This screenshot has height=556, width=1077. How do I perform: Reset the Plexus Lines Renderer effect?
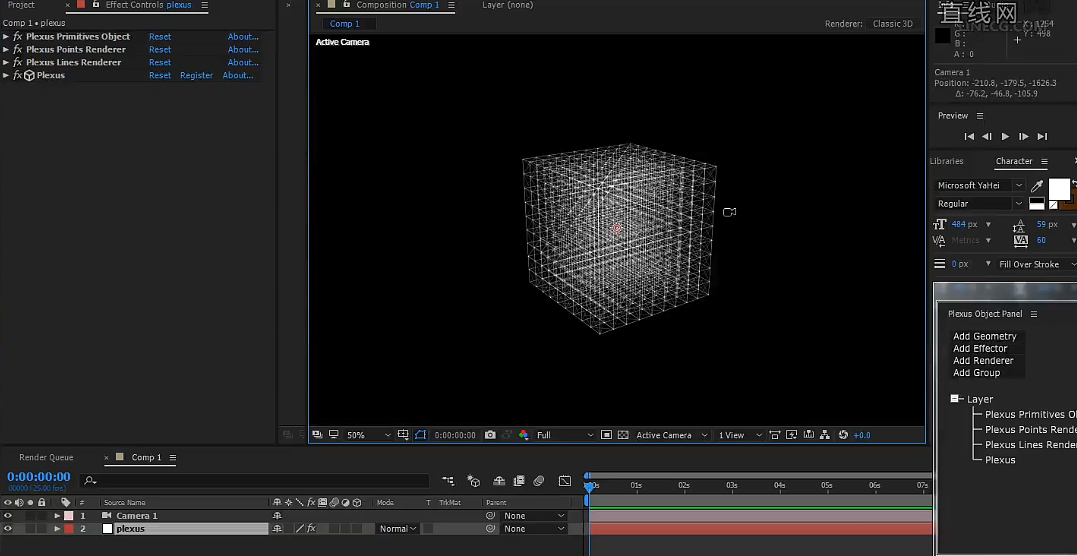tap(160, 62)
